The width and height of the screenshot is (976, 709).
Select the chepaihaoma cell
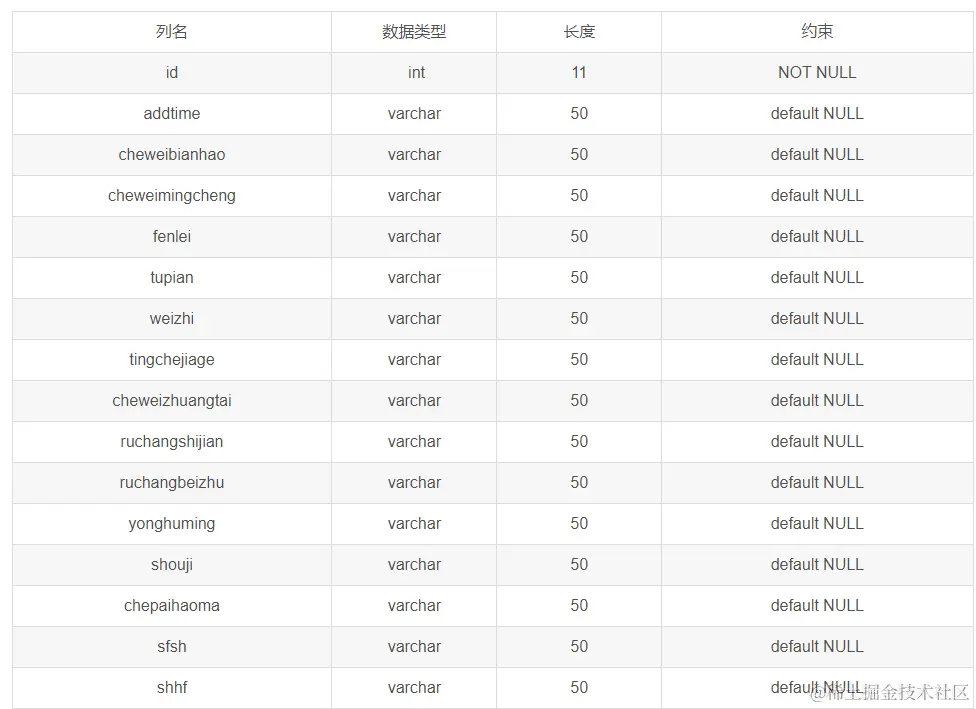[172, 606]
